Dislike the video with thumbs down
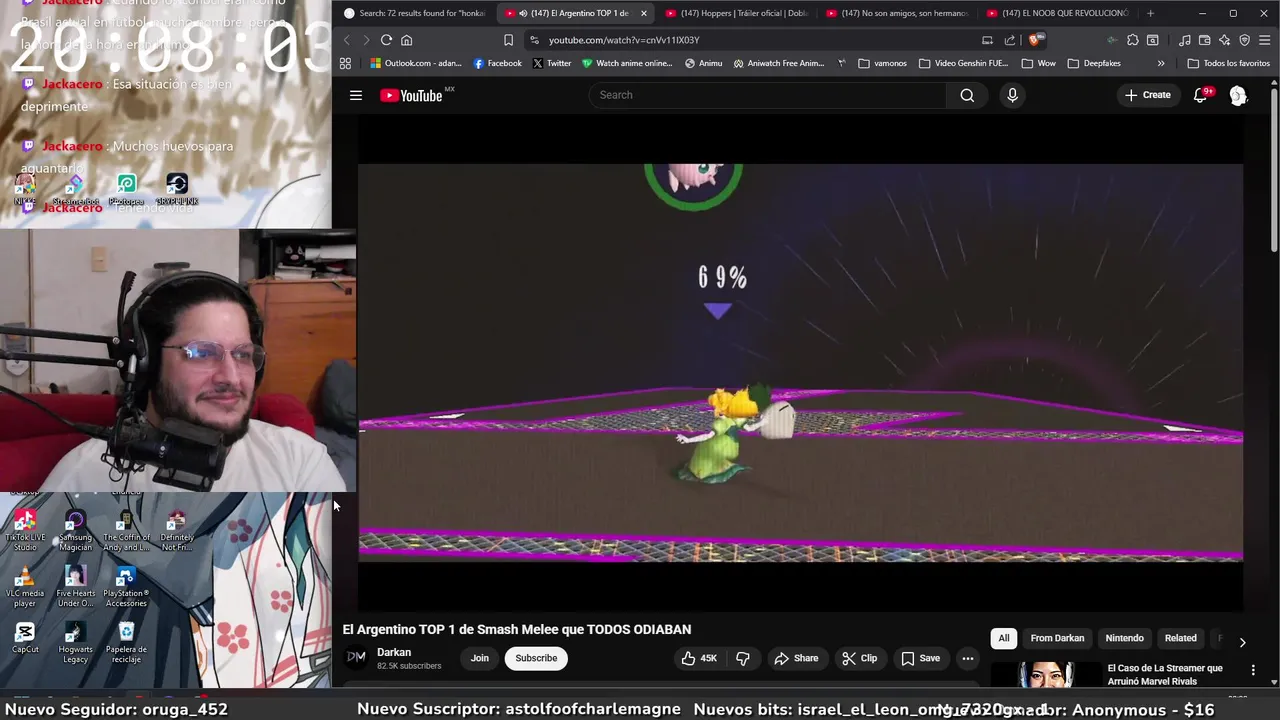 point(743,658)
